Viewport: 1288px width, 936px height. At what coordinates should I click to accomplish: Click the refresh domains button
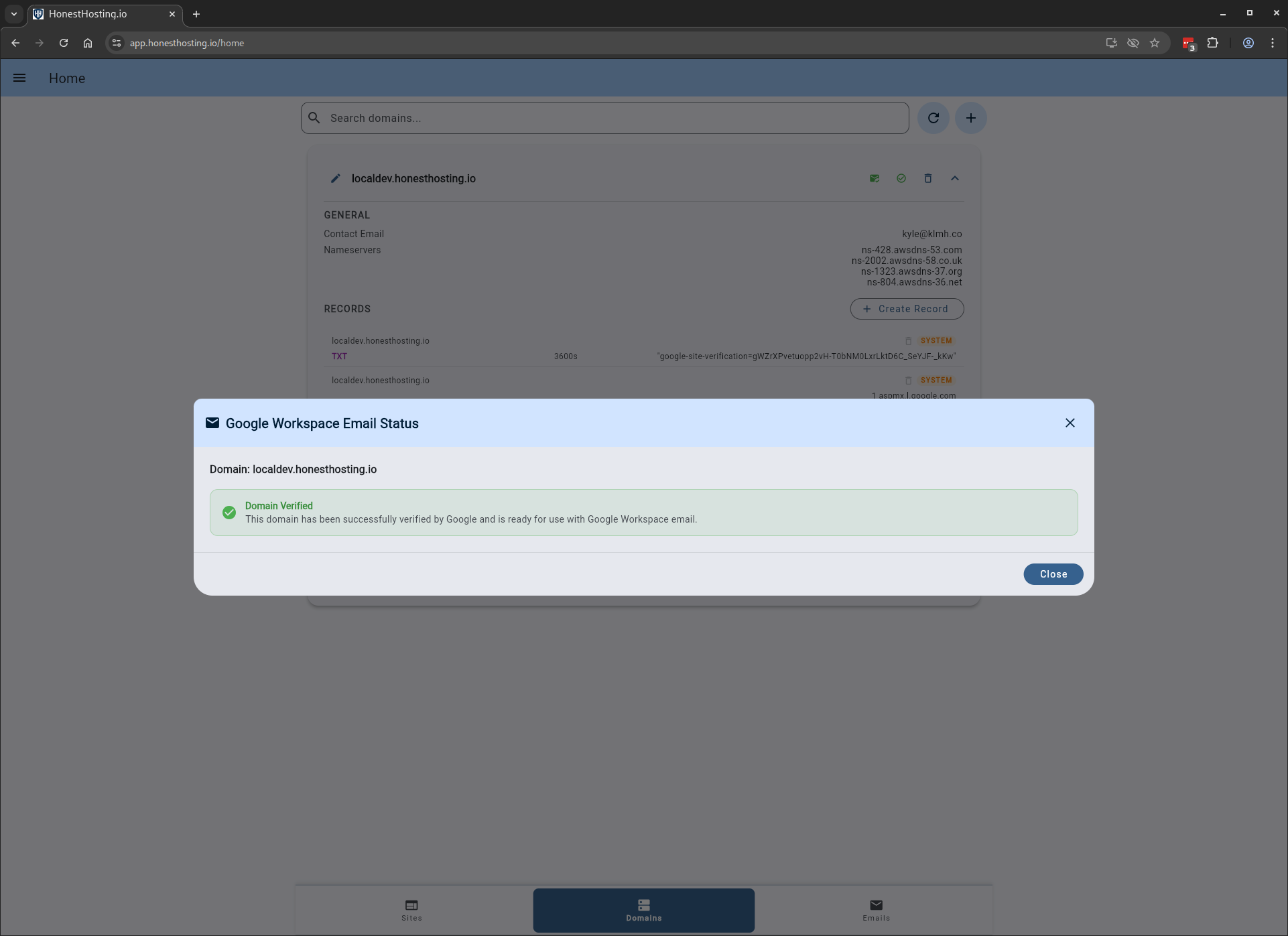[x=933, y=118]
